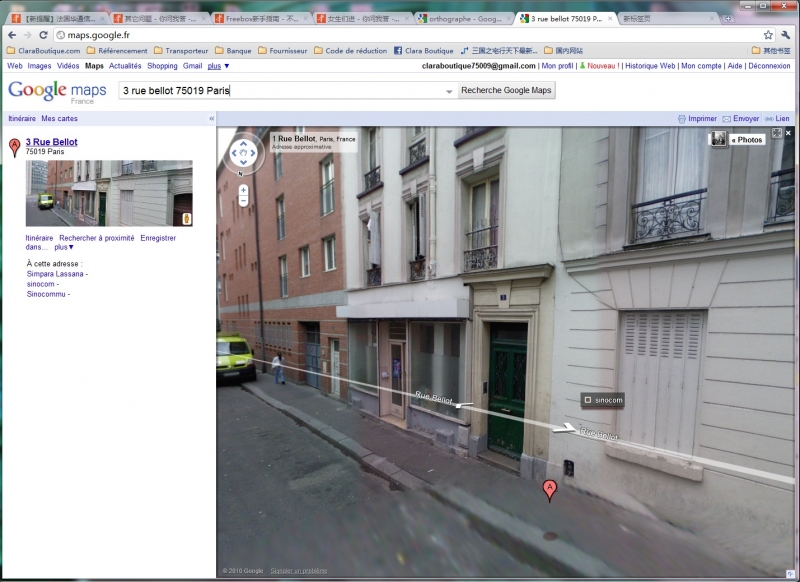Click the red marker A on the street
The height and width of the screenshot is (582, 800).
(x=548, y=489)
